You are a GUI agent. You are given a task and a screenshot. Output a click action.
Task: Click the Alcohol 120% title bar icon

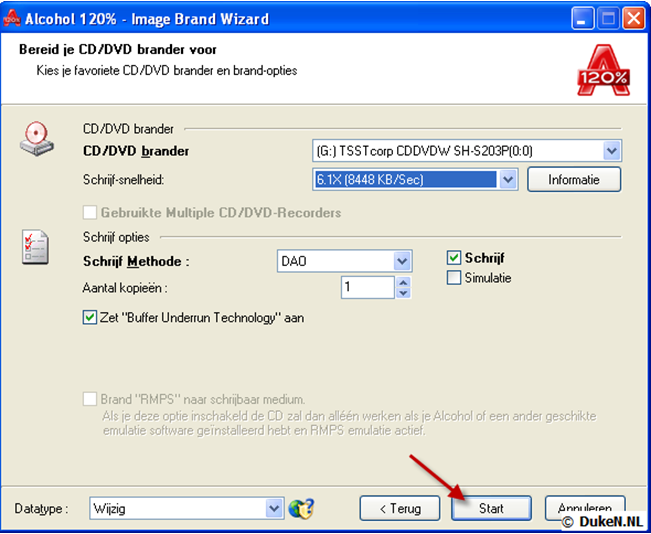pyautogui.click(x=12, y=18)
